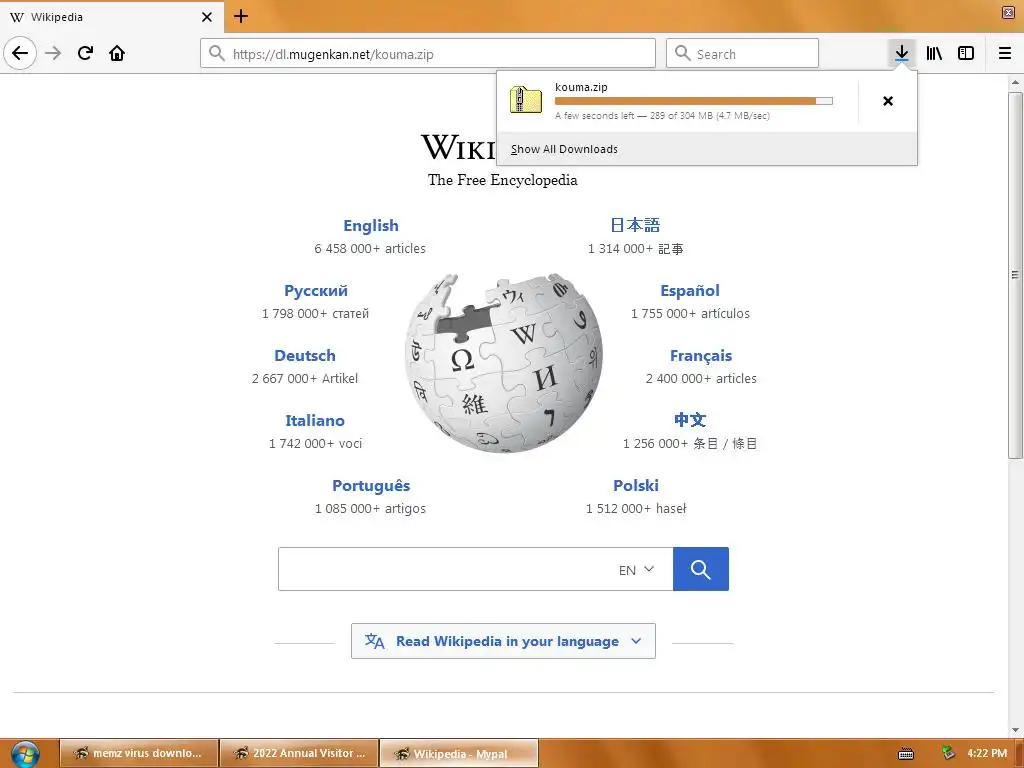The width and height of the screenshot is (1024, 768).
Task: Switch to memz virus download taskbar window
Action: click(x=139, y=753)
